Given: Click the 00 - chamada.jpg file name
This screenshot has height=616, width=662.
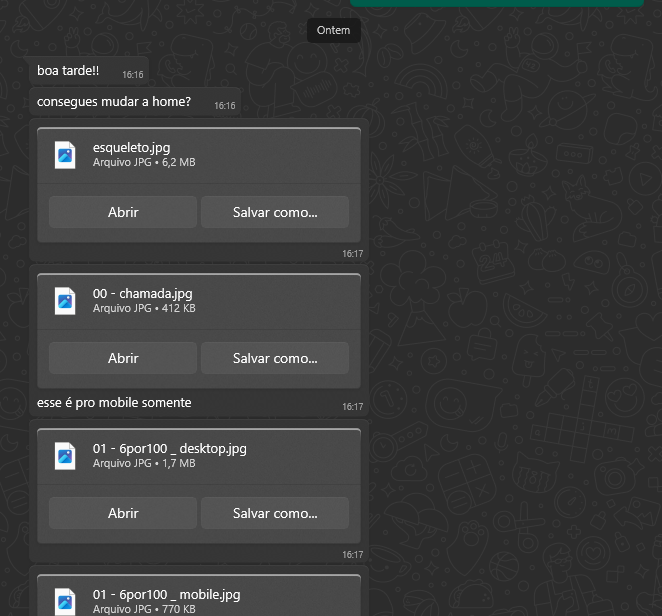Looking at the screenshot, I should click(142, 294).
